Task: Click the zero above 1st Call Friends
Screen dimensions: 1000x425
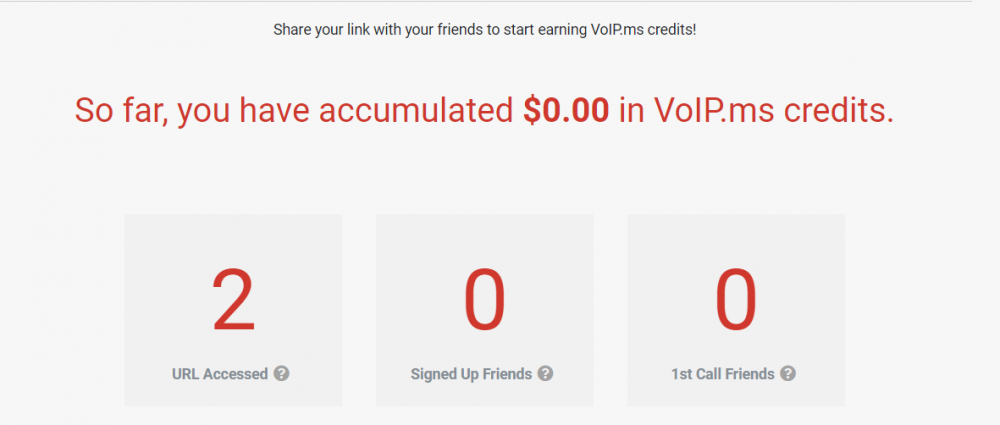Action: click(x=736, y=301)
